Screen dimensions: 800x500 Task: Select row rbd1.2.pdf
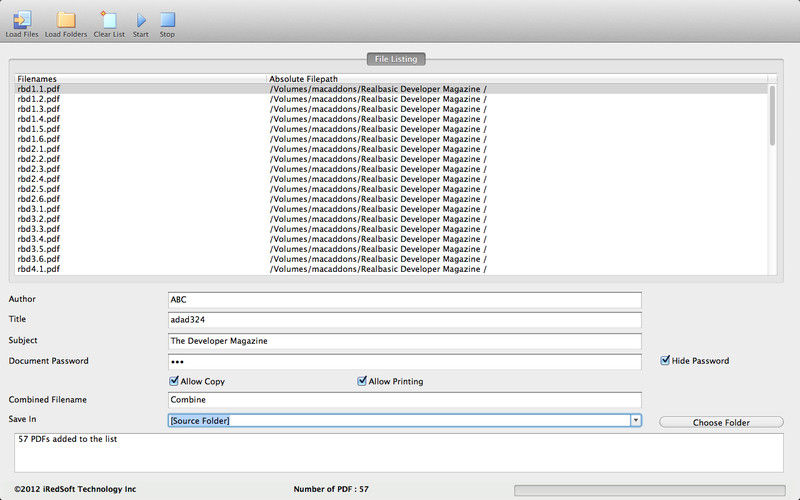pyautogui.click(x=391, y=99)
